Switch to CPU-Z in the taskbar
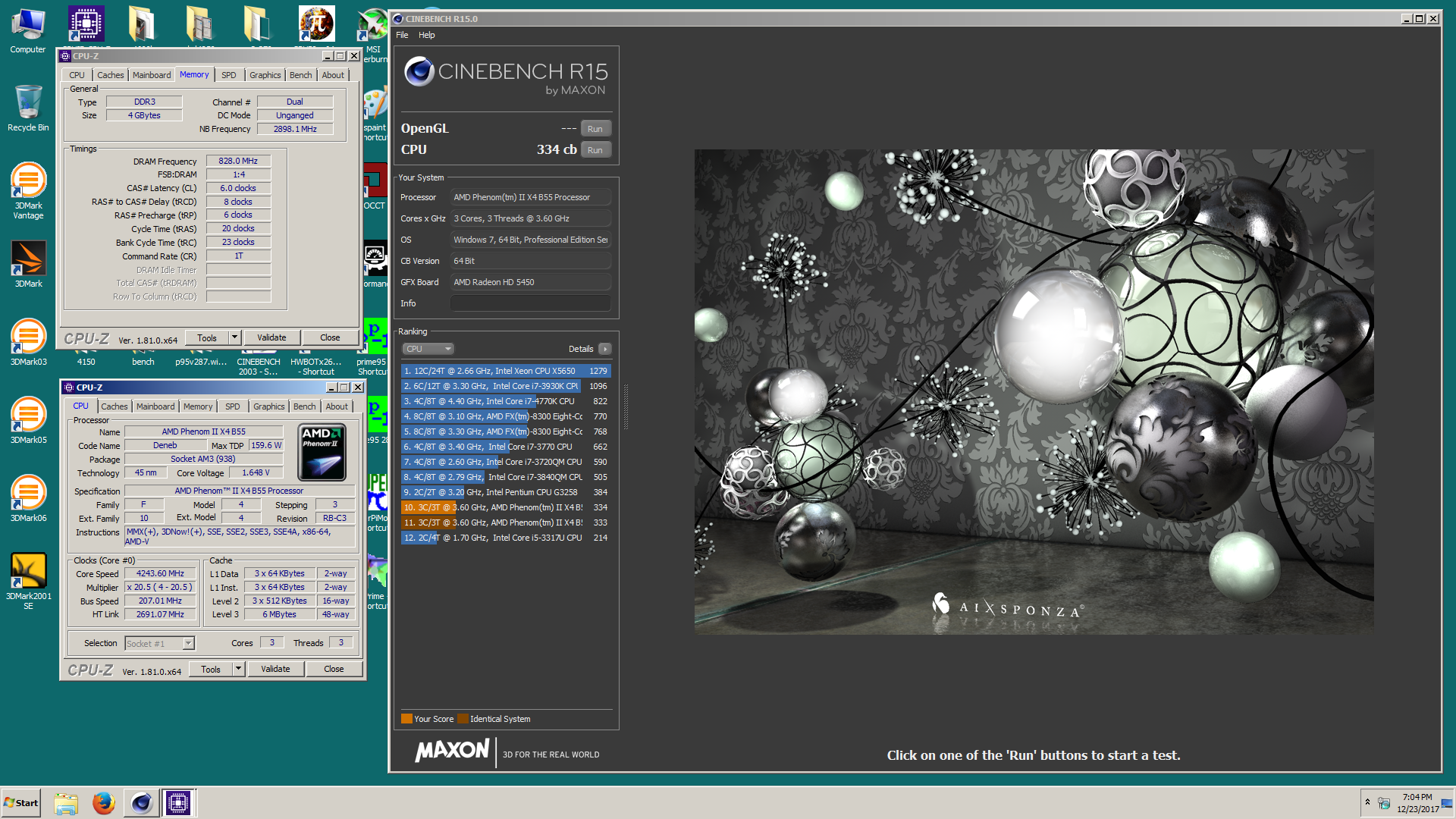1456x819 pixels. (x=178, y=803)
